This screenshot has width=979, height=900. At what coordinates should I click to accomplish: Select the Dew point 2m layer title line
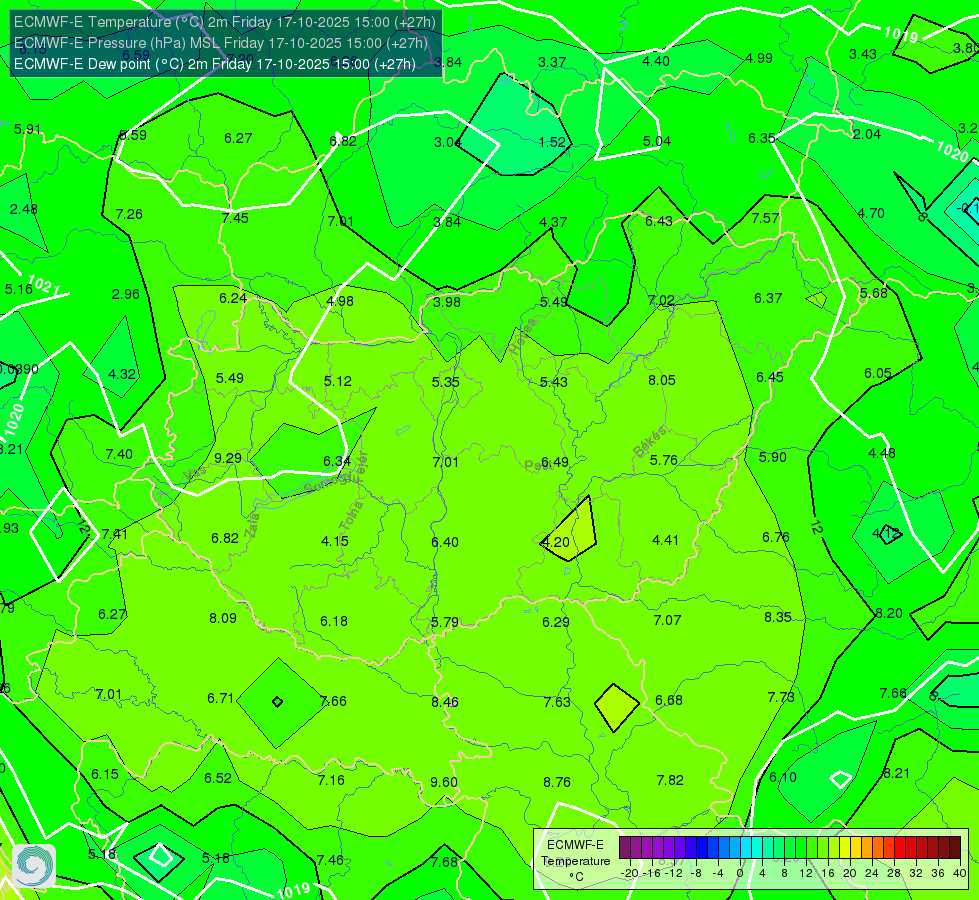215,64
